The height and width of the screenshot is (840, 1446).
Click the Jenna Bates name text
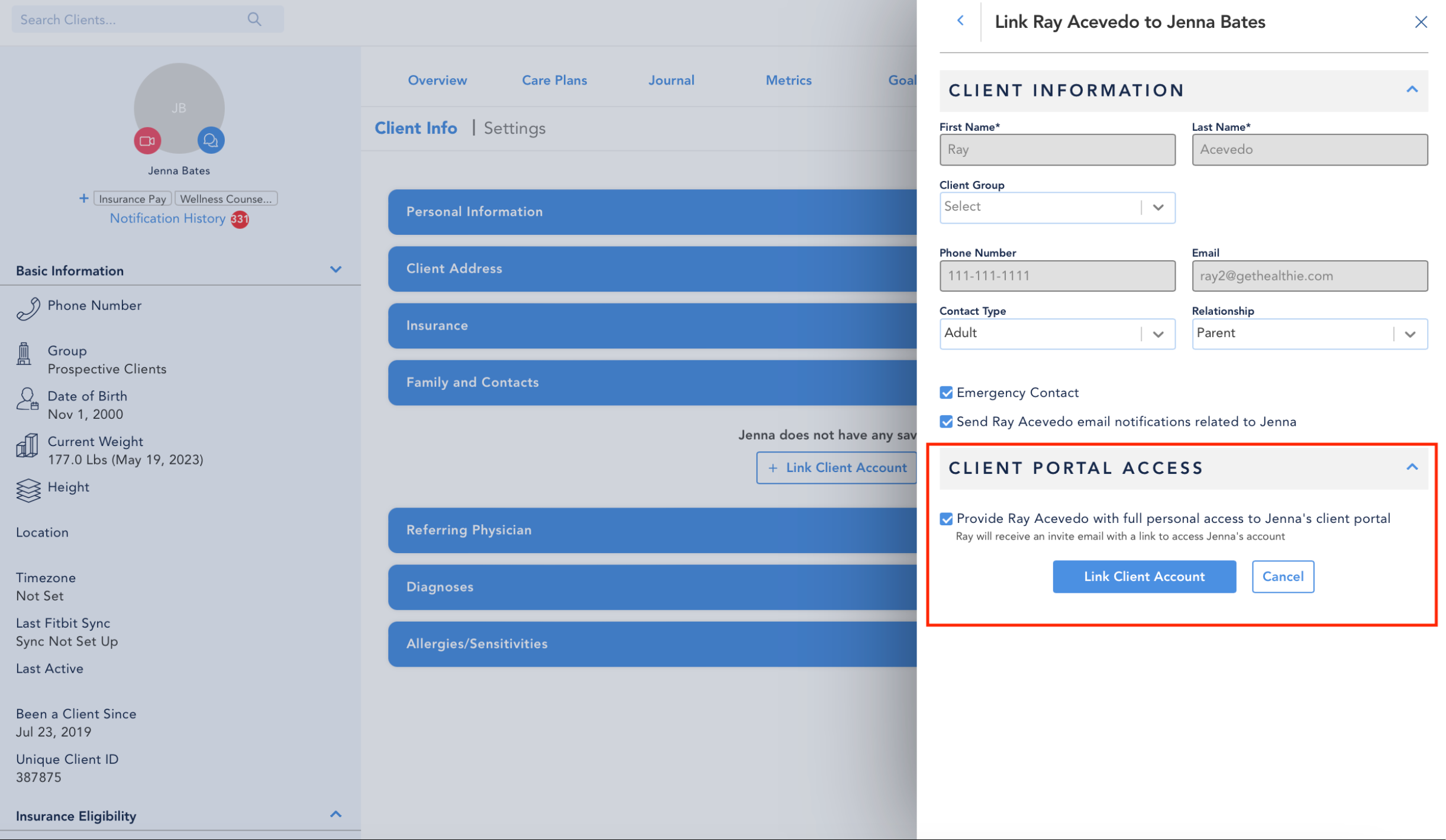tap(179, 171)
